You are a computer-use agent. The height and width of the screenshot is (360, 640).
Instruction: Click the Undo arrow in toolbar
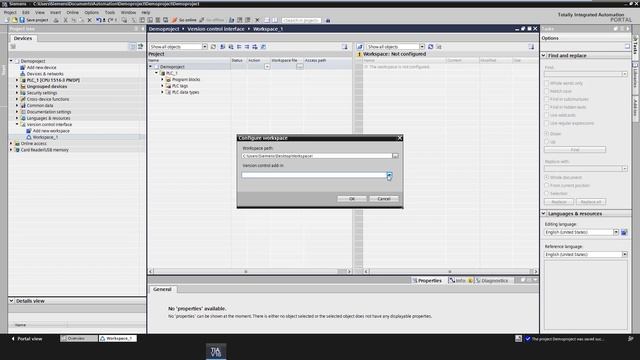[x=98, y=20]
